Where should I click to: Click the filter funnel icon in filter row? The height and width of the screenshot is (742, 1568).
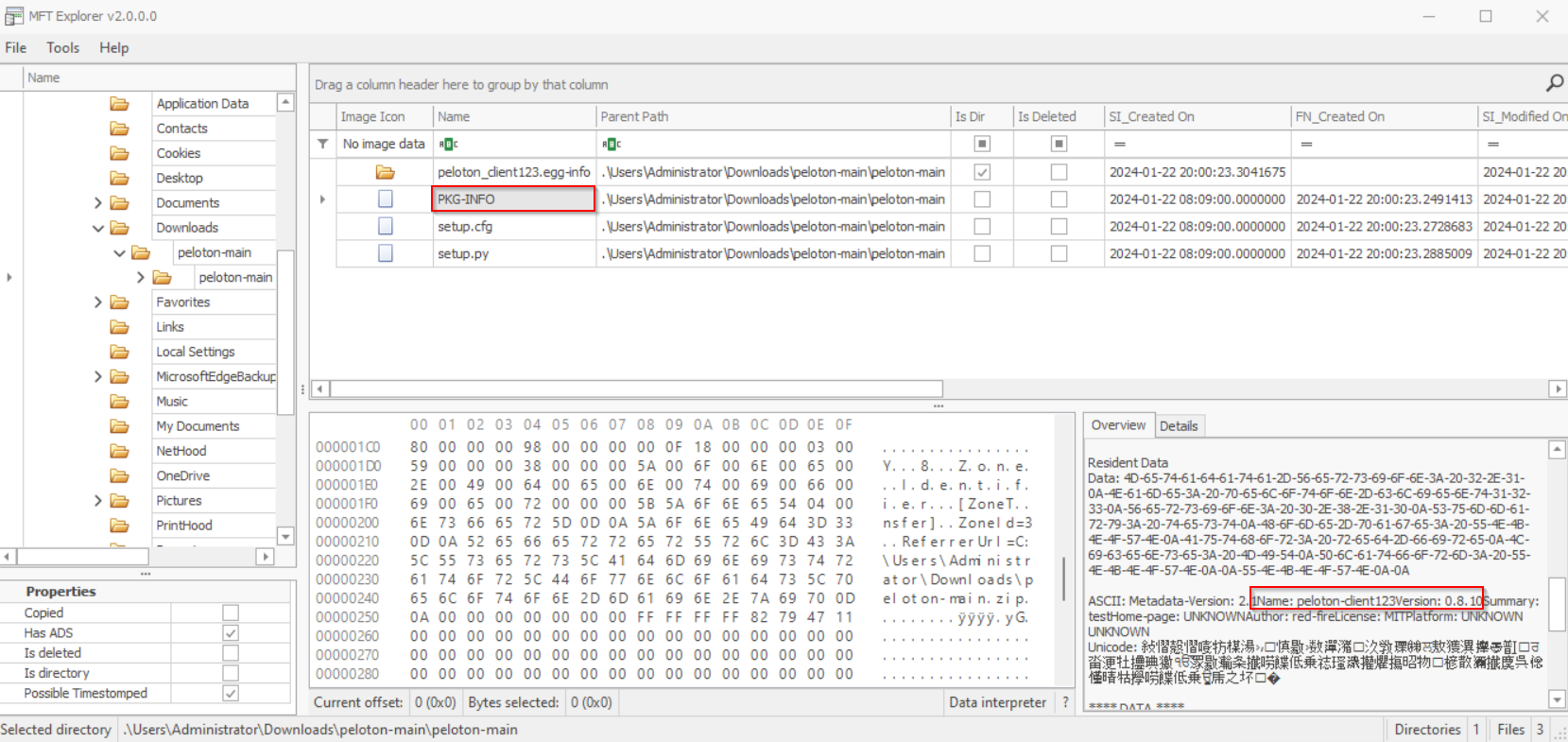point(323,144)
